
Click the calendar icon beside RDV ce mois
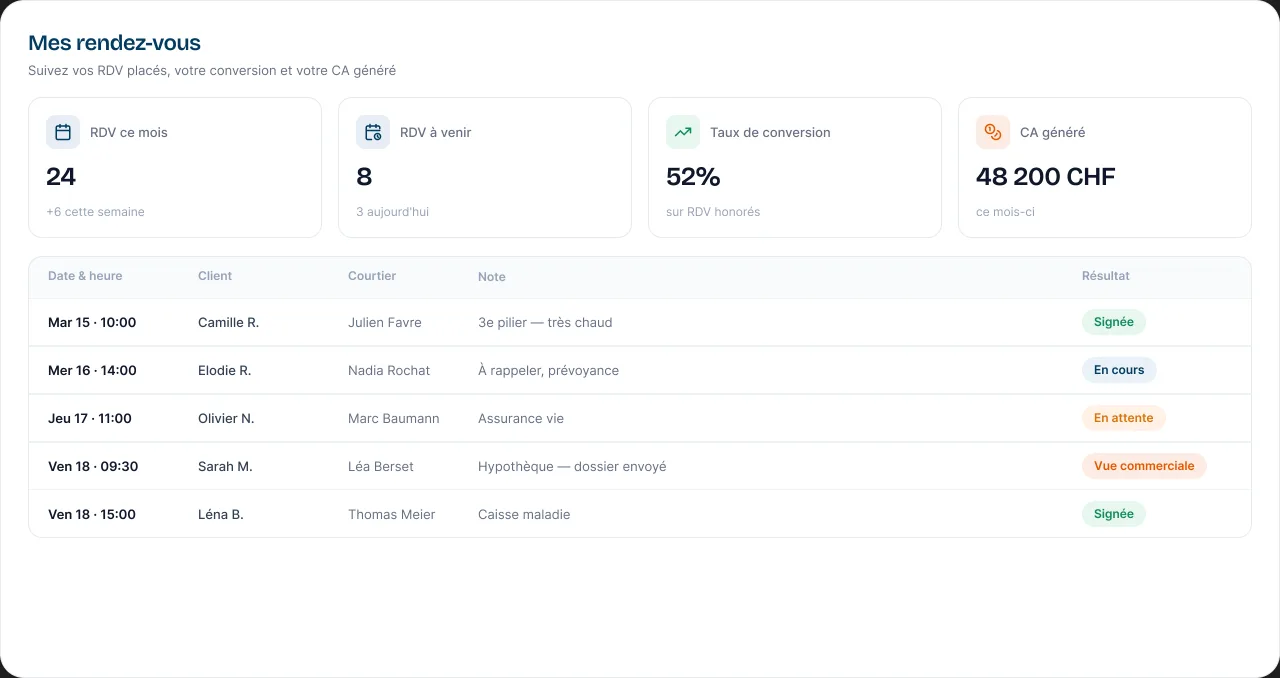pyautogui.click(x=63, y=132)
